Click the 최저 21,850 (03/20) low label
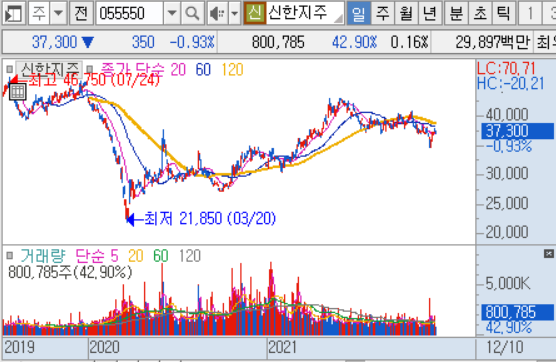556x362 pixels. point(209,218)
